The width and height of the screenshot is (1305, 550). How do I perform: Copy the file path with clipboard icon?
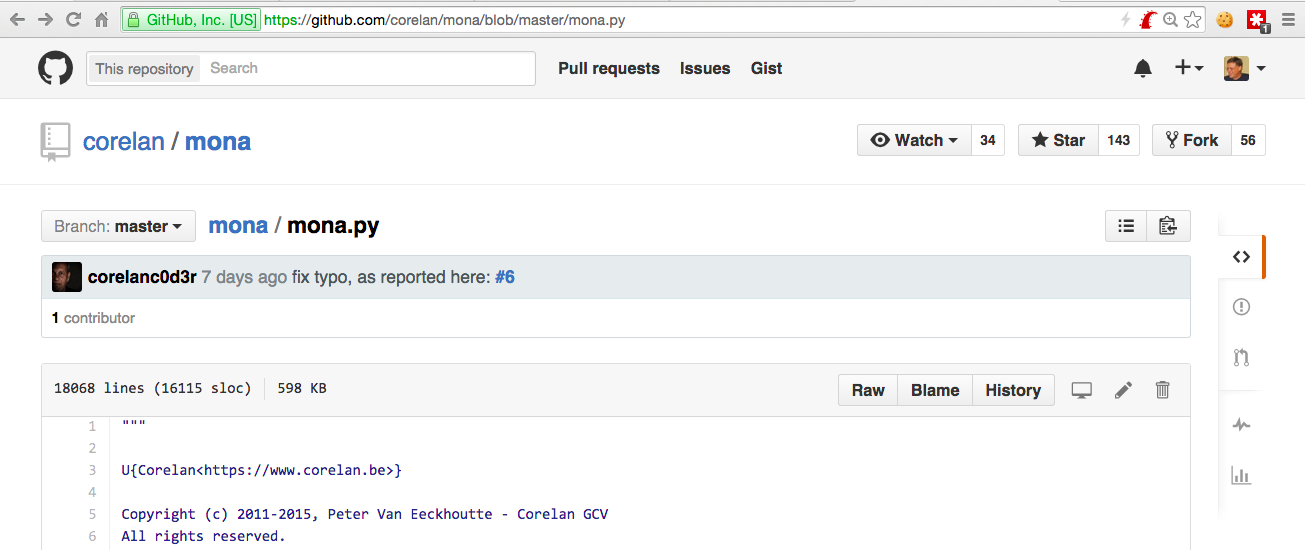pos(1167,226)
